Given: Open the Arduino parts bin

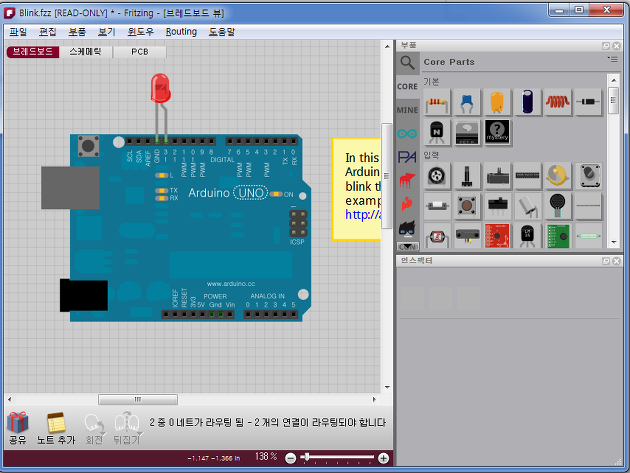Looking at the screenshot, I should pos(407,133).
